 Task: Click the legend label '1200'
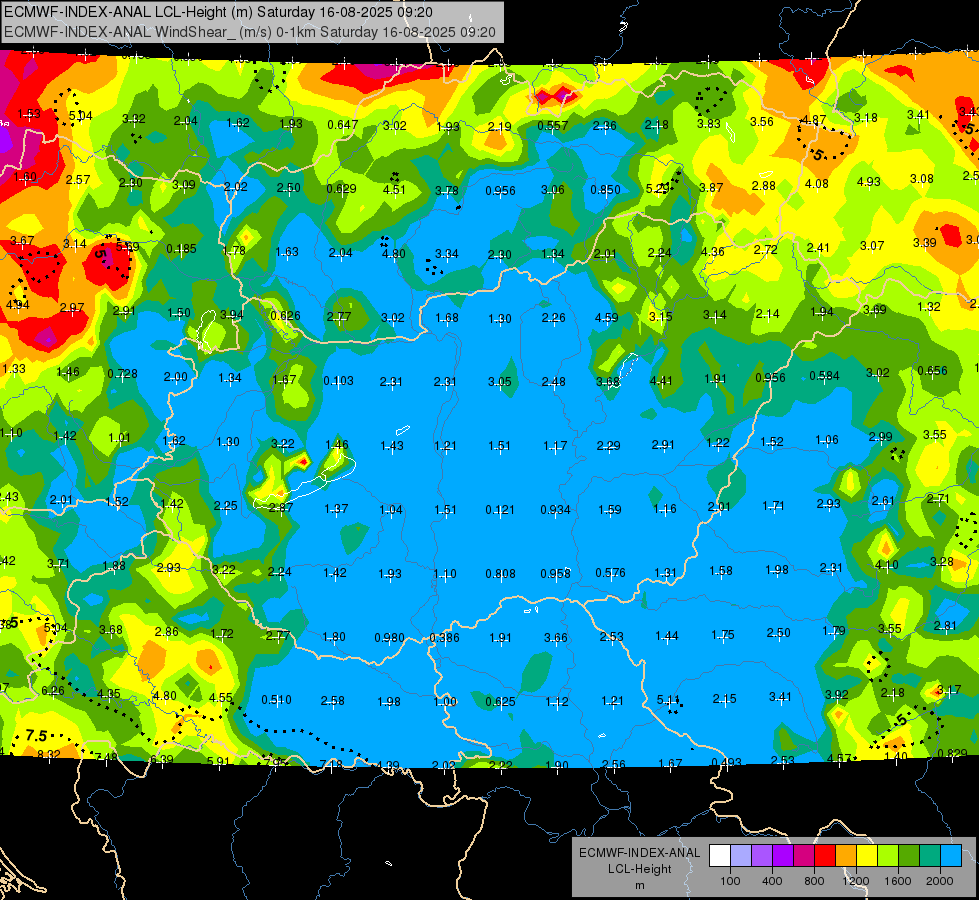coord(856,881)
